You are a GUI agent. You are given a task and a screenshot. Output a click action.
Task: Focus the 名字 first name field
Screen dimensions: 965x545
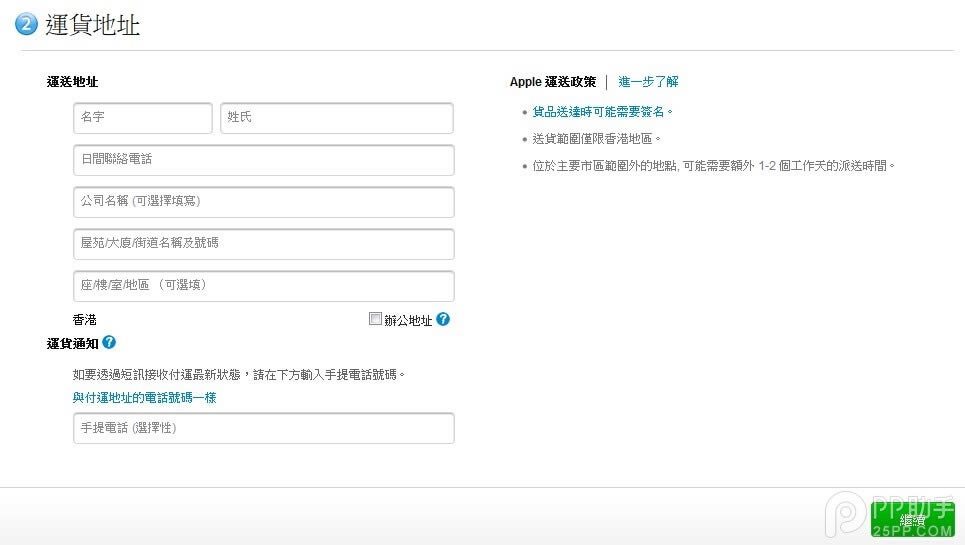[x=143, y=118]
